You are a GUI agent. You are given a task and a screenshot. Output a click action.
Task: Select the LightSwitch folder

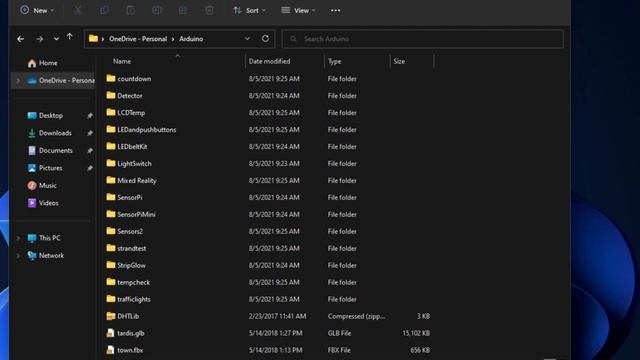tap(129, 163)
